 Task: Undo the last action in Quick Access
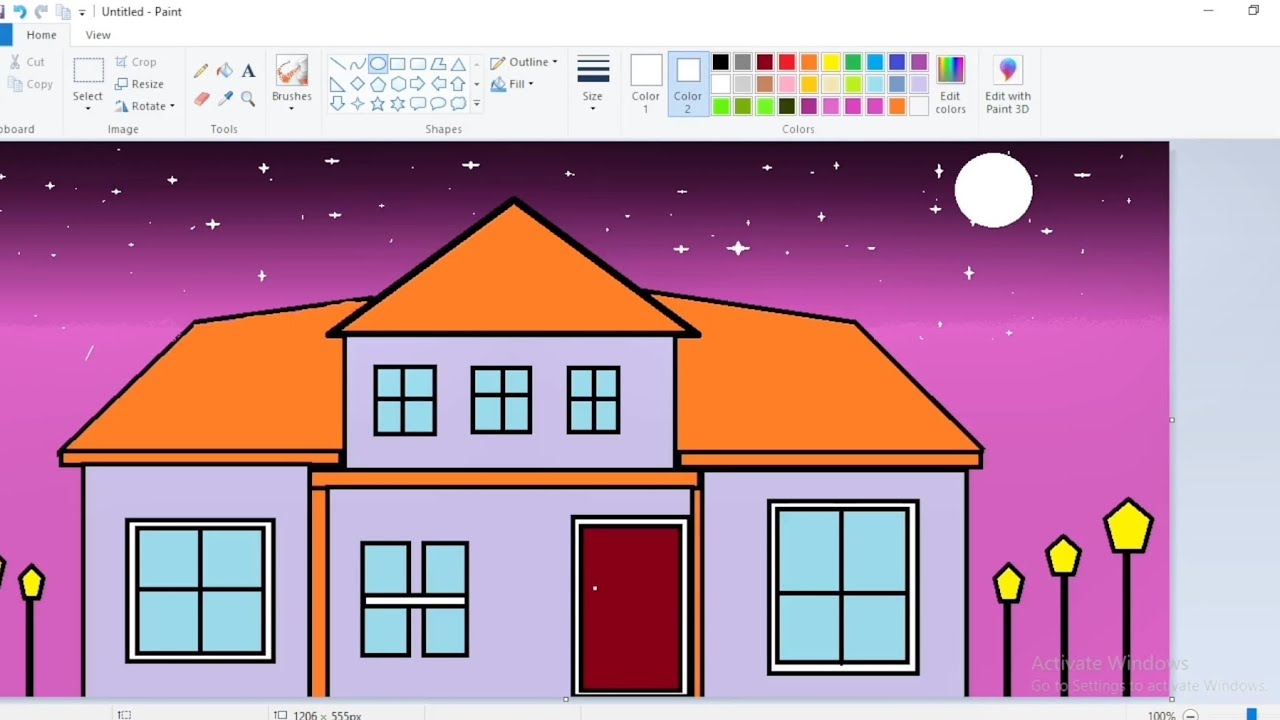tap(19, 12)
